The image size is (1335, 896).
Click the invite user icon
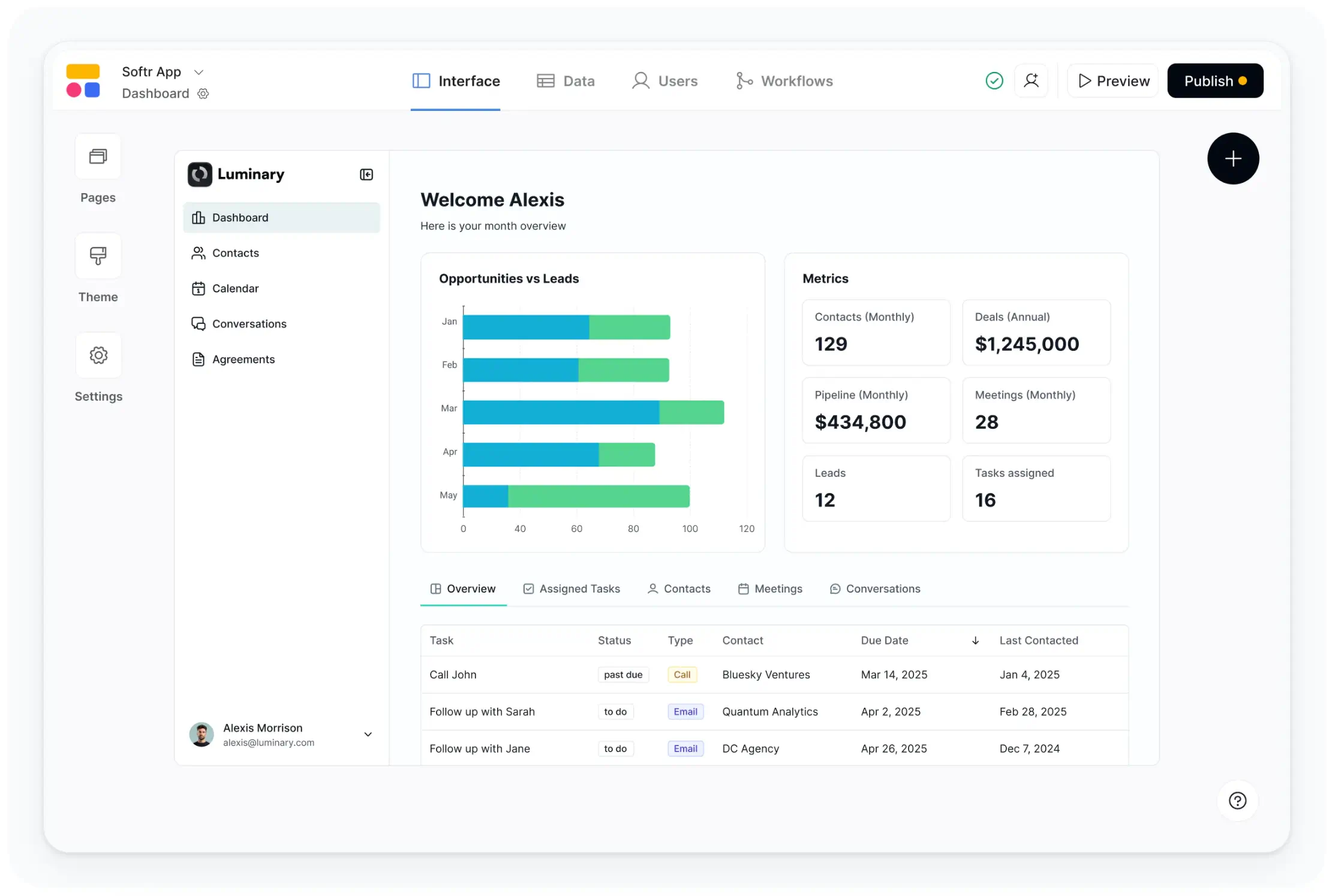pos(1031,80)
